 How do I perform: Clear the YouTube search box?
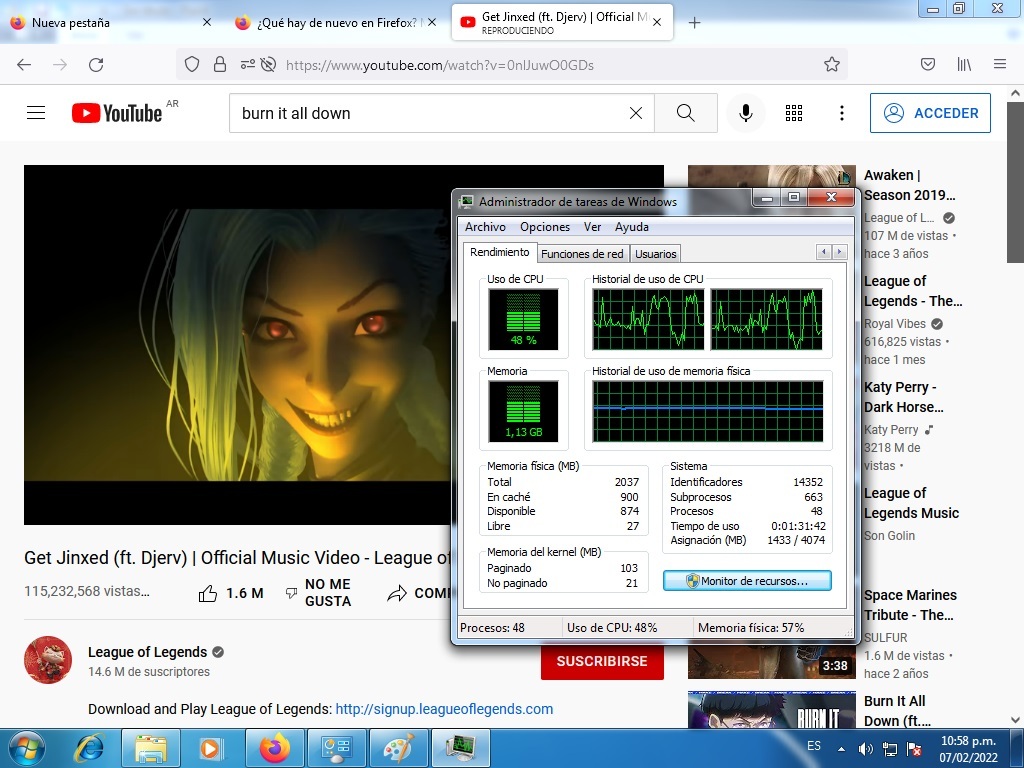635,113
